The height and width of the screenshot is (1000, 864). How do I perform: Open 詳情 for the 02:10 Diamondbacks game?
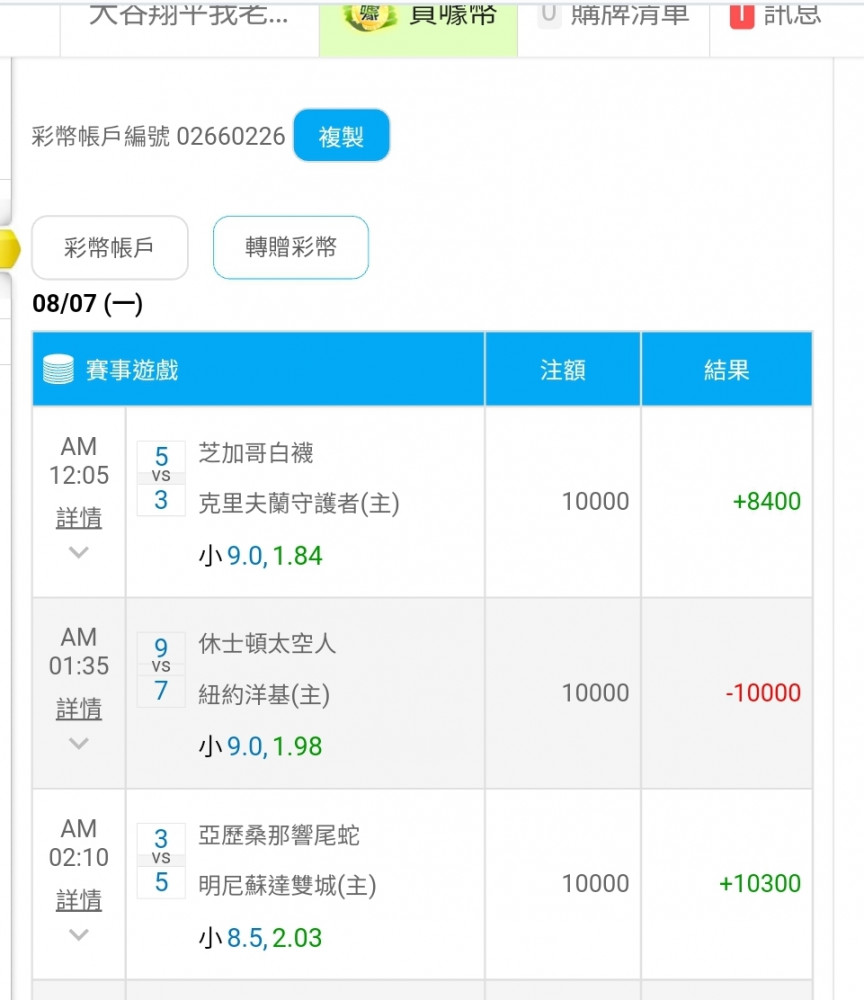pos(78,900)
